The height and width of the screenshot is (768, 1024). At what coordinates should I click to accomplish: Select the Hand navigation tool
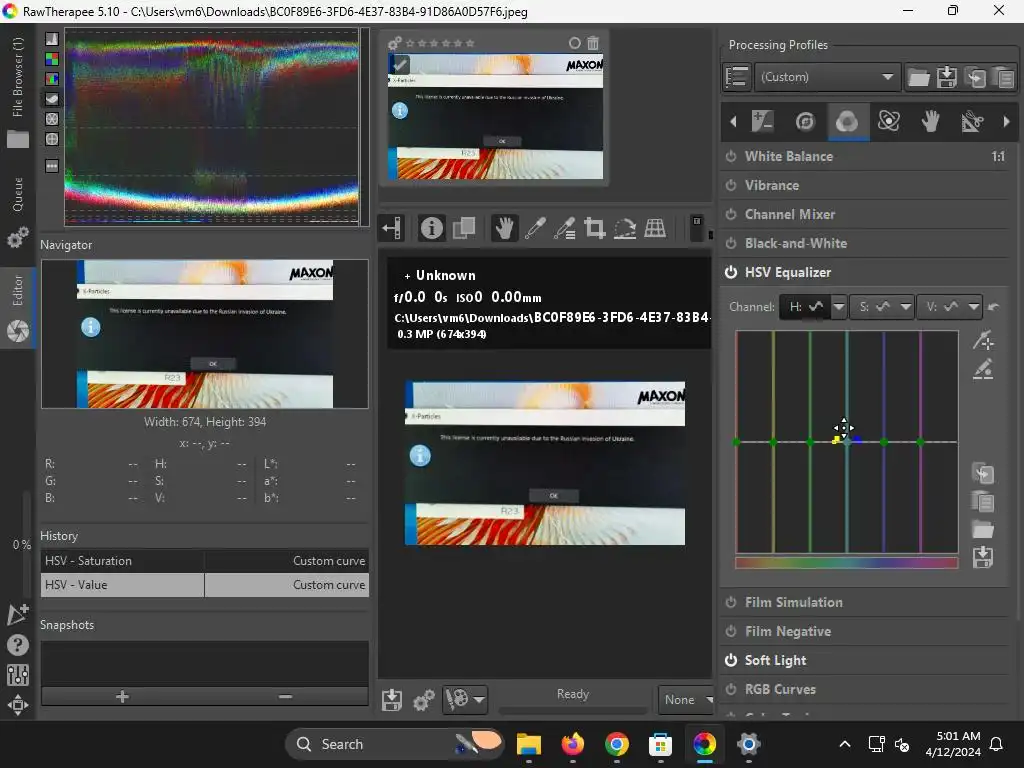(x=504, y=228)
